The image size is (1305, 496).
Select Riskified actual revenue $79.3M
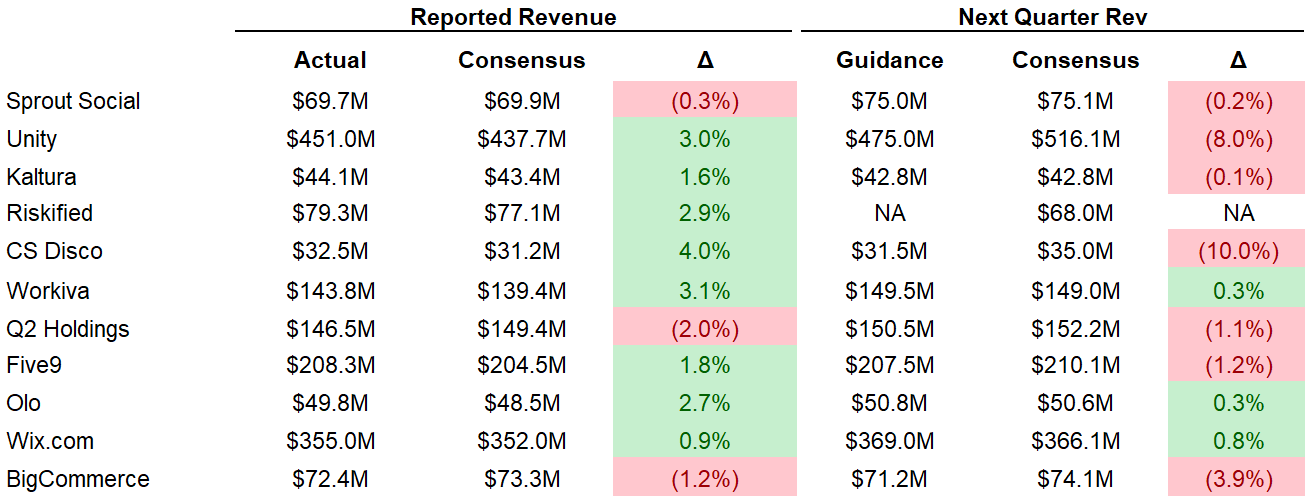click(x=330, y=213)
